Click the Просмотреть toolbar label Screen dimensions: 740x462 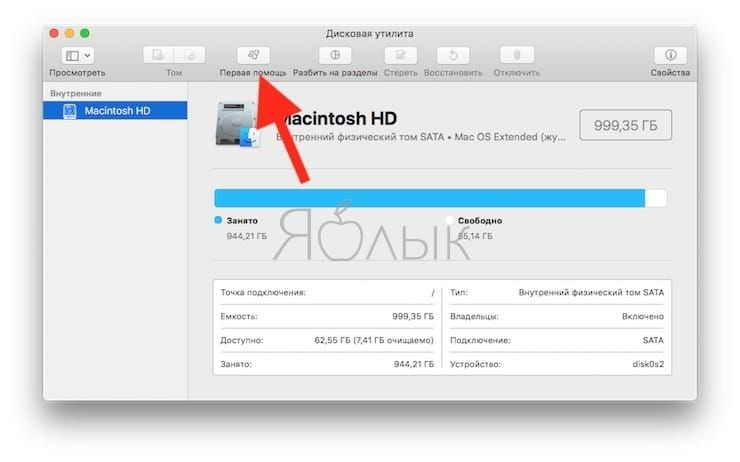77,73
